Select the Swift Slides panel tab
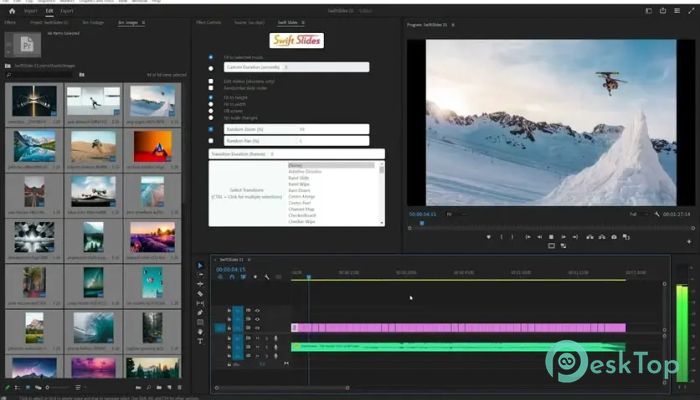Viewport: 700px width, 400px height. [288, 22]
